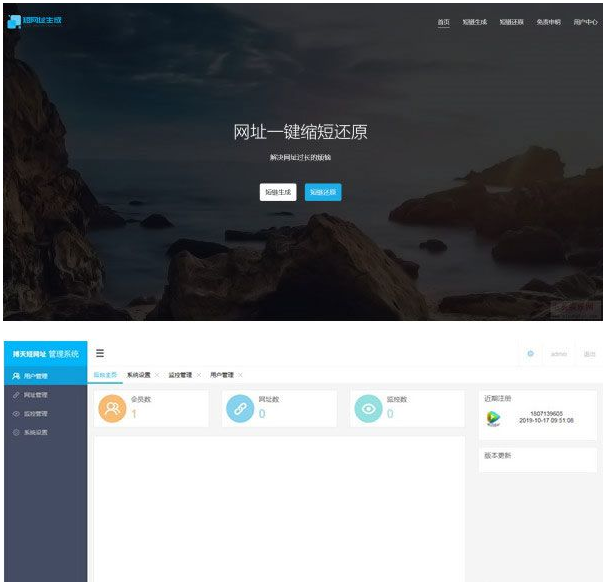Image resolution: width=606 pixels, height=582 pixels.
Task: Click the 退出 logout link
Action: click(x=589, y=354)
